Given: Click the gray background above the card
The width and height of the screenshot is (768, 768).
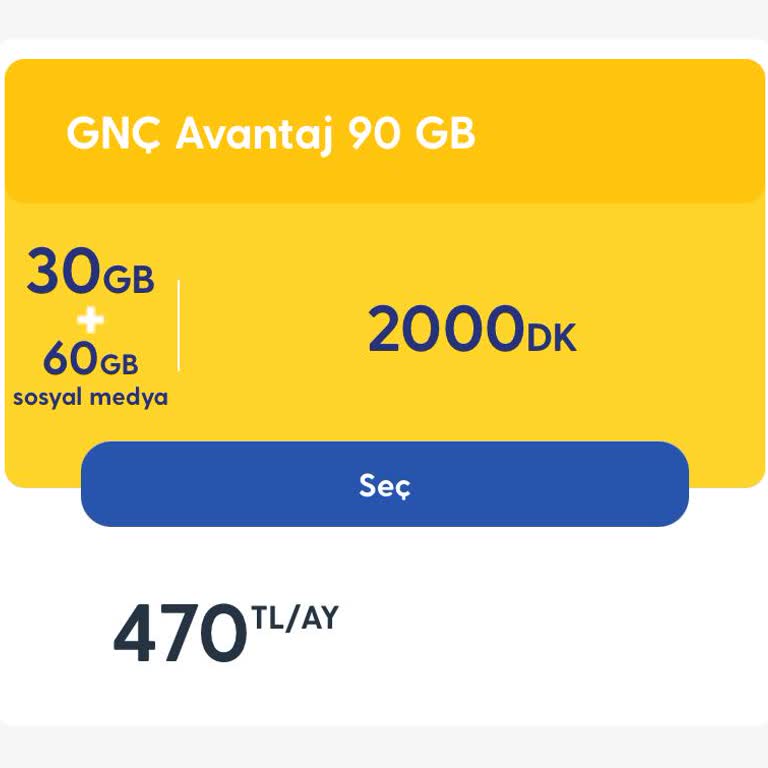Looking at the screenshot, I should click(x=384, y=20).
